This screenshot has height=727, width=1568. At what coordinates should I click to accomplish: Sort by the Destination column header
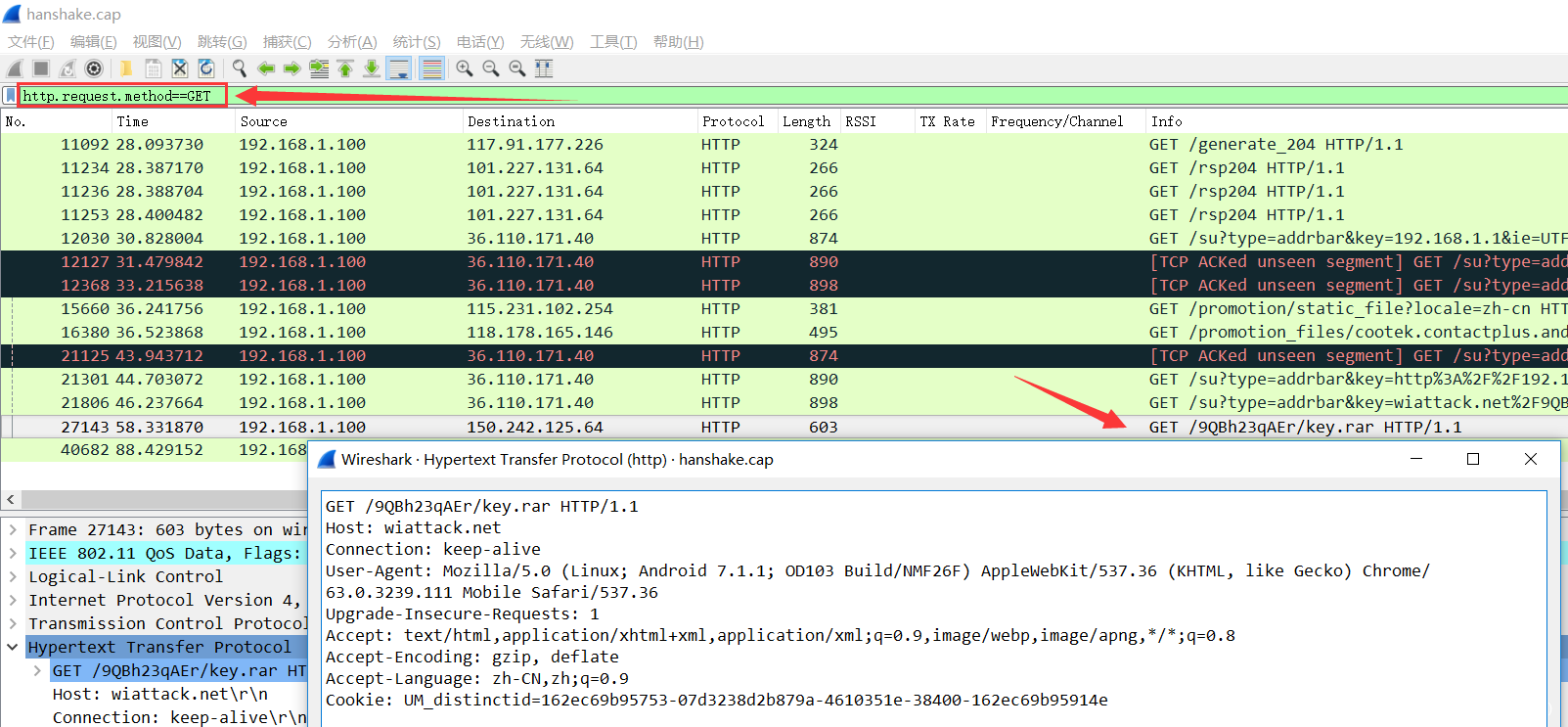[x=511, y=121]
